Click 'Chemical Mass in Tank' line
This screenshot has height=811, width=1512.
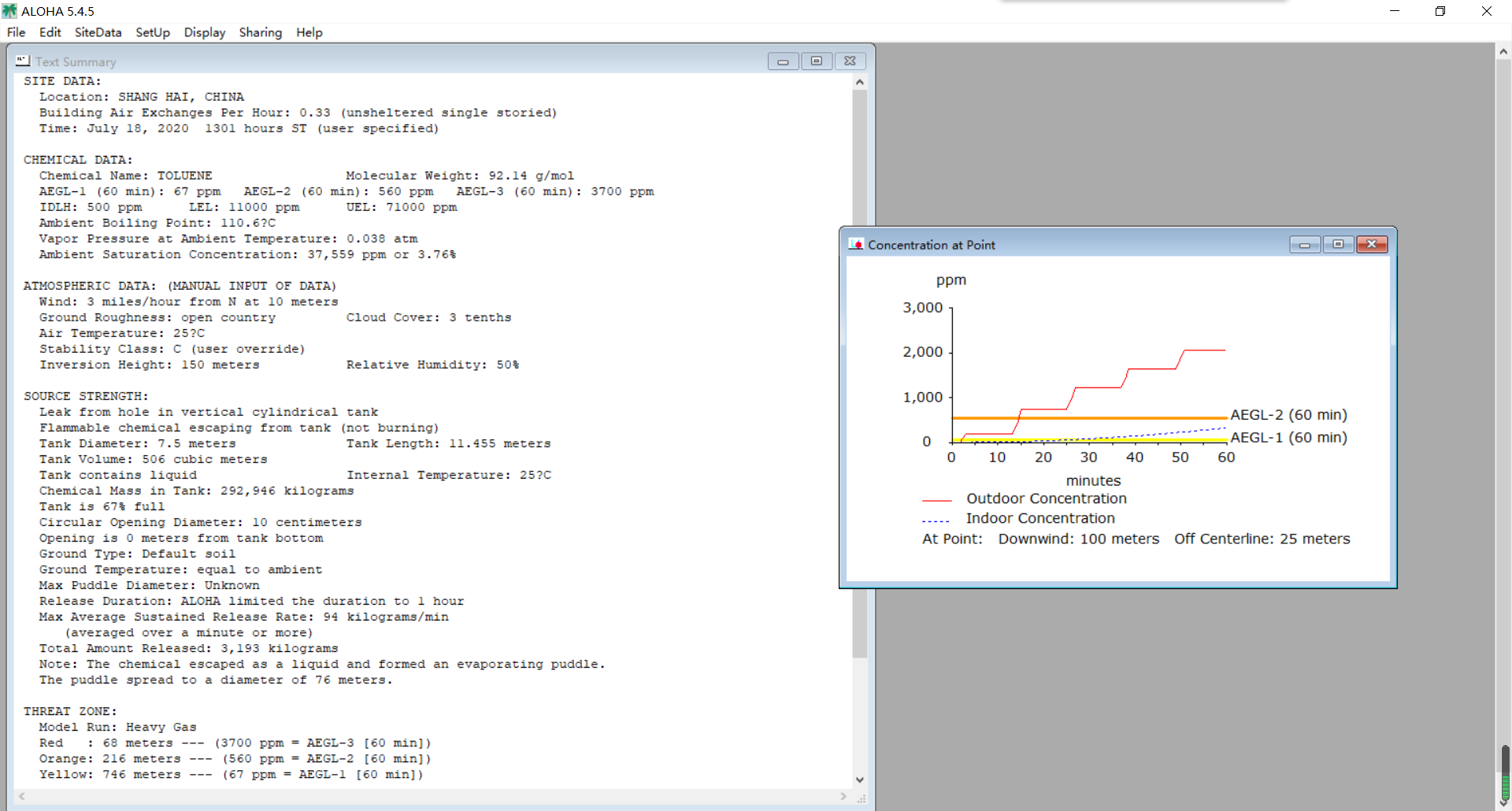(197, 491)
